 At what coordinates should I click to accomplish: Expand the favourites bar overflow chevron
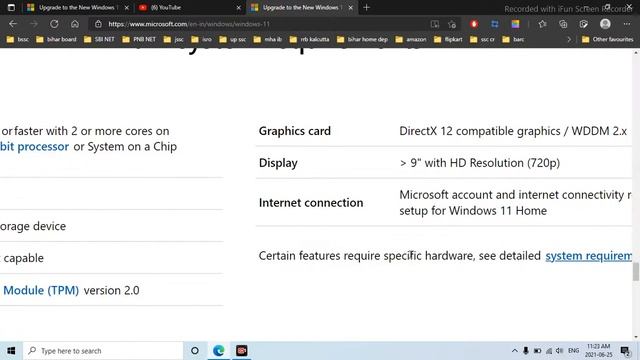[x=569, y=39]
